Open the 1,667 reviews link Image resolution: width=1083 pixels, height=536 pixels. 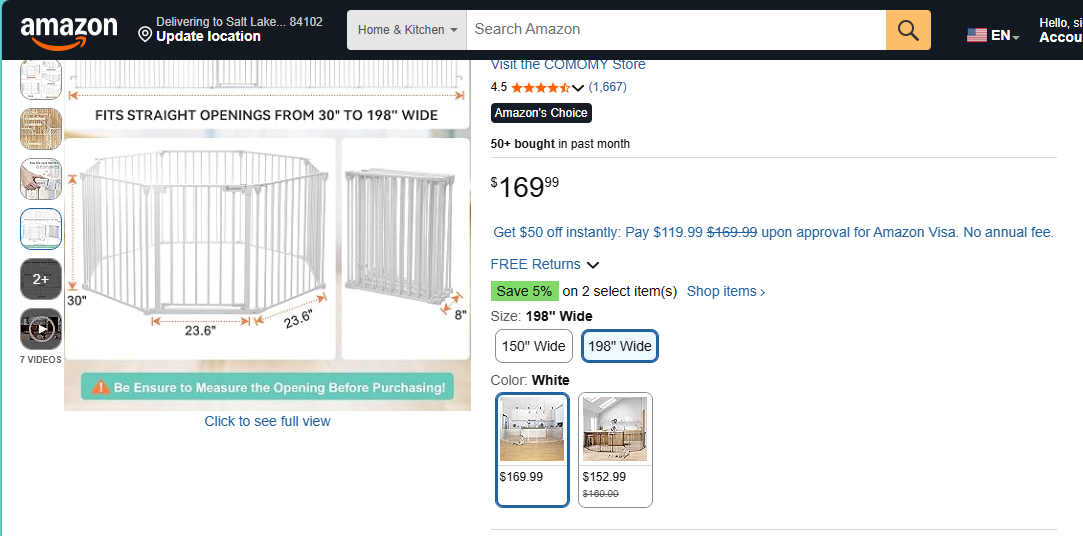click(607, 87)
